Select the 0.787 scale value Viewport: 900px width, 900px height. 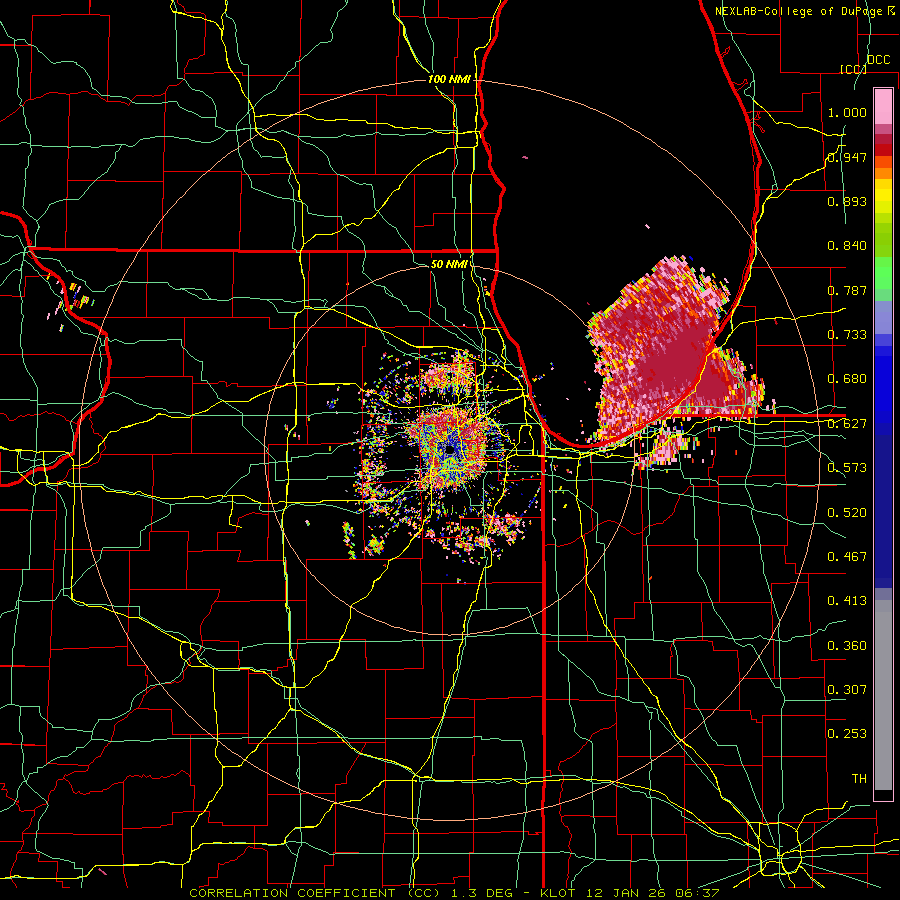tap(847, 290)
